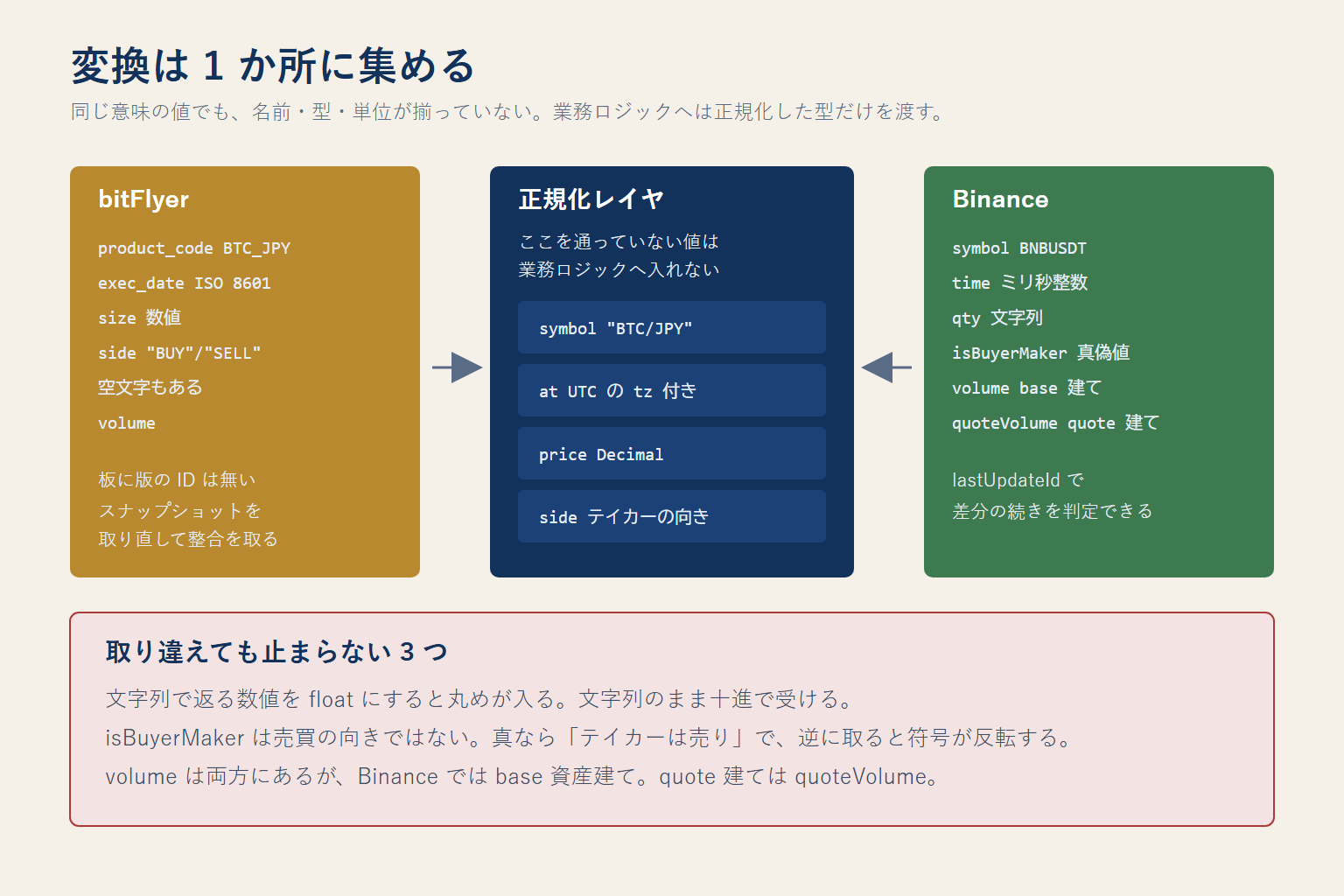Image resolution: width=1344 pixels, height=896 pixels.
Task: Click the qty 文字列 line
Action: [x=997, y=318]
